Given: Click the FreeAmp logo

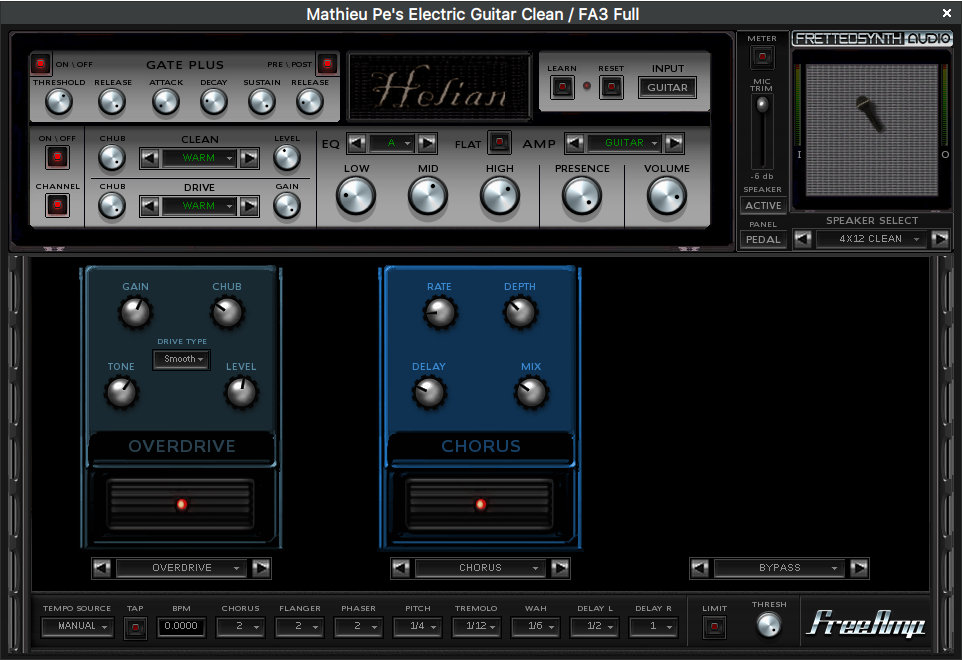Looking at the screenshot, I should coord(866,623).
